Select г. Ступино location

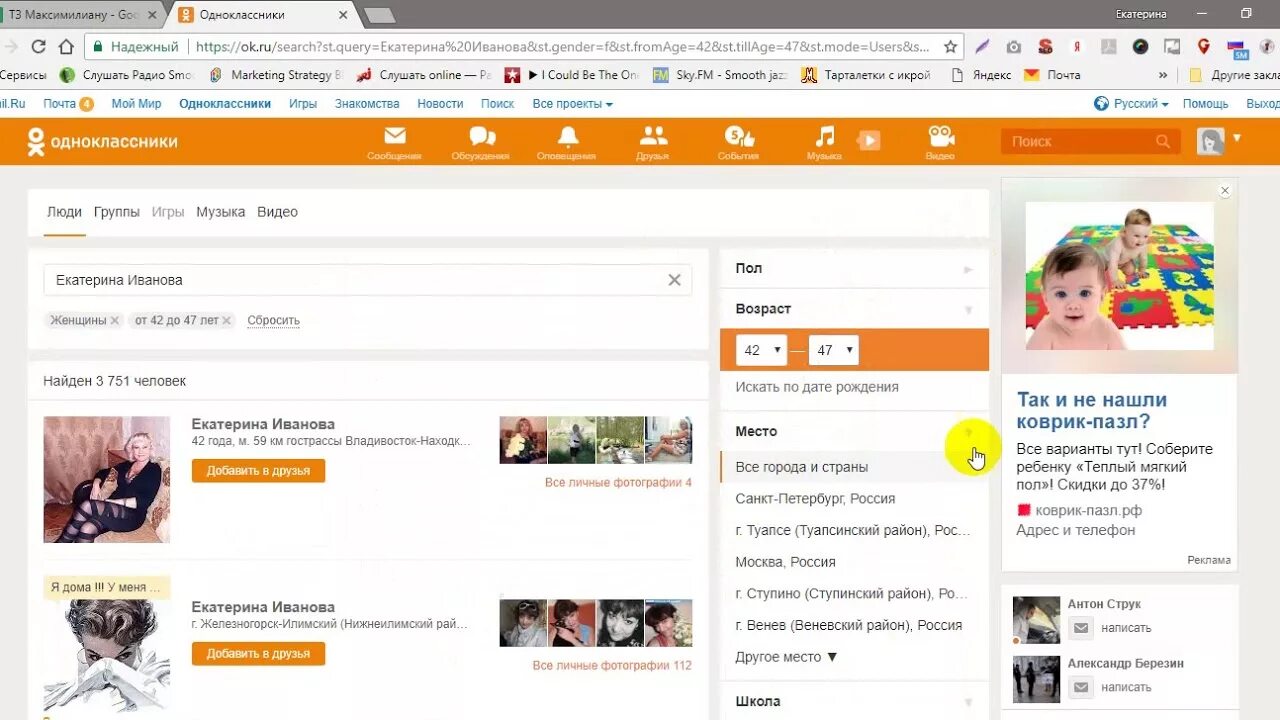pyautogui.click(x=852, y=593)
